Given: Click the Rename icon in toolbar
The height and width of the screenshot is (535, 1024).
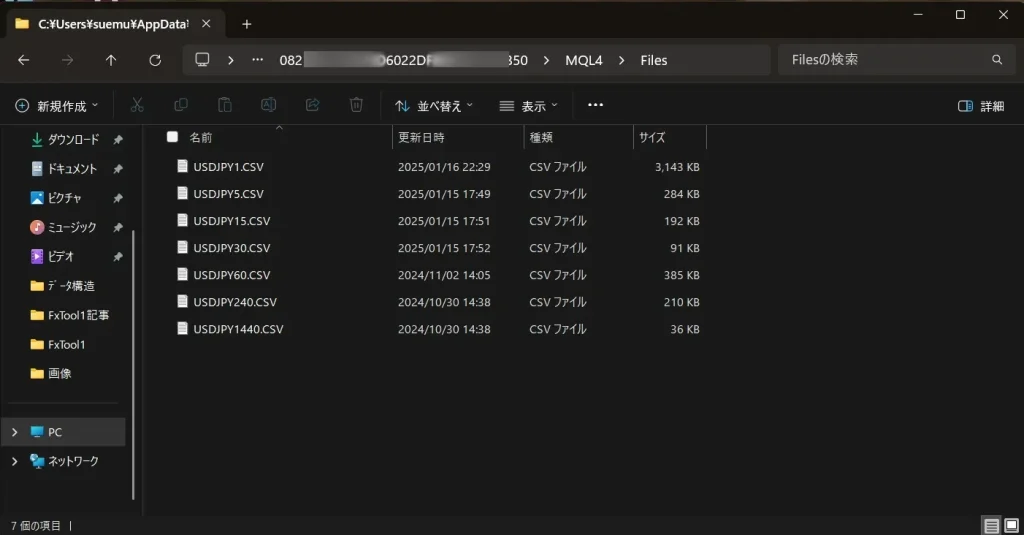Looking at the screenshot, I should [268, 105].
